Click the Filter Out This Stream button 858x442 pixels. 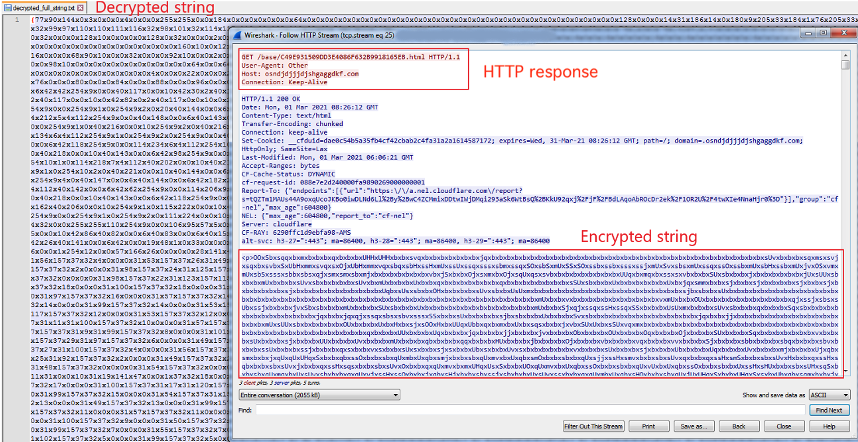594,426
